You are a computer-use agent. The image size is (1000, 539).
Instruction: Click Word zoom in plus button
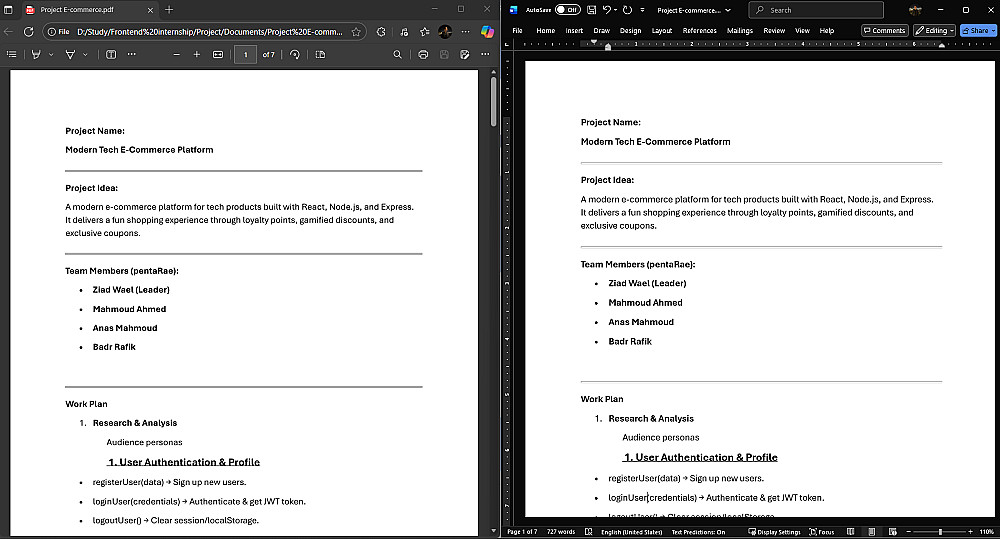click(970, 531)
